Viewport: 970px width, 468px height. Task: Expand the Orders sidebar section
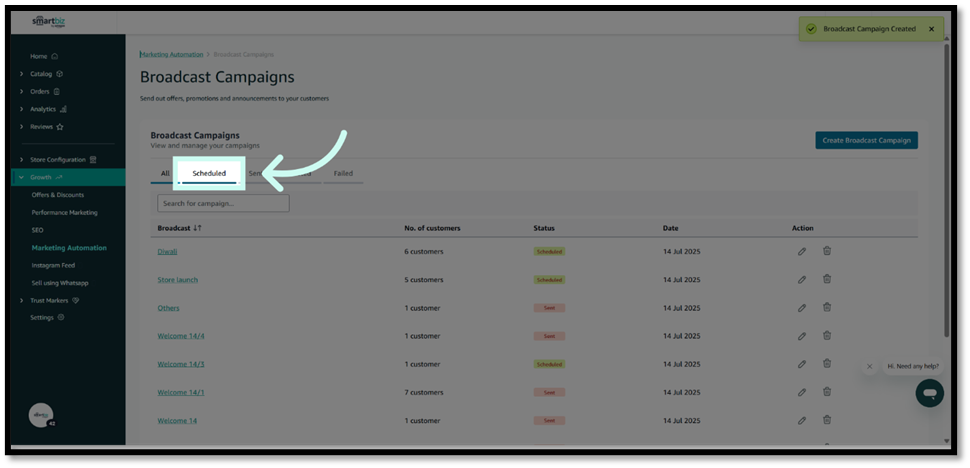click(x=40, y=91)
